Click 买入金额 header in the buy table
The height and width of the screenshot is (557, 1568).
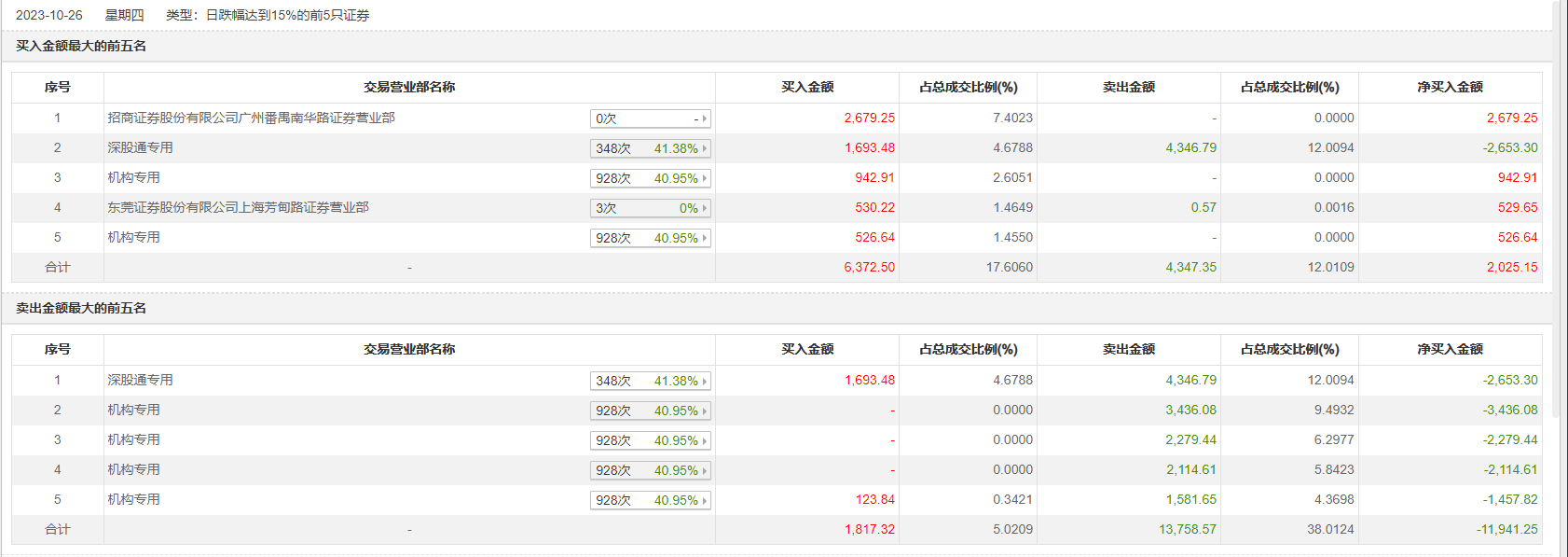807,87
